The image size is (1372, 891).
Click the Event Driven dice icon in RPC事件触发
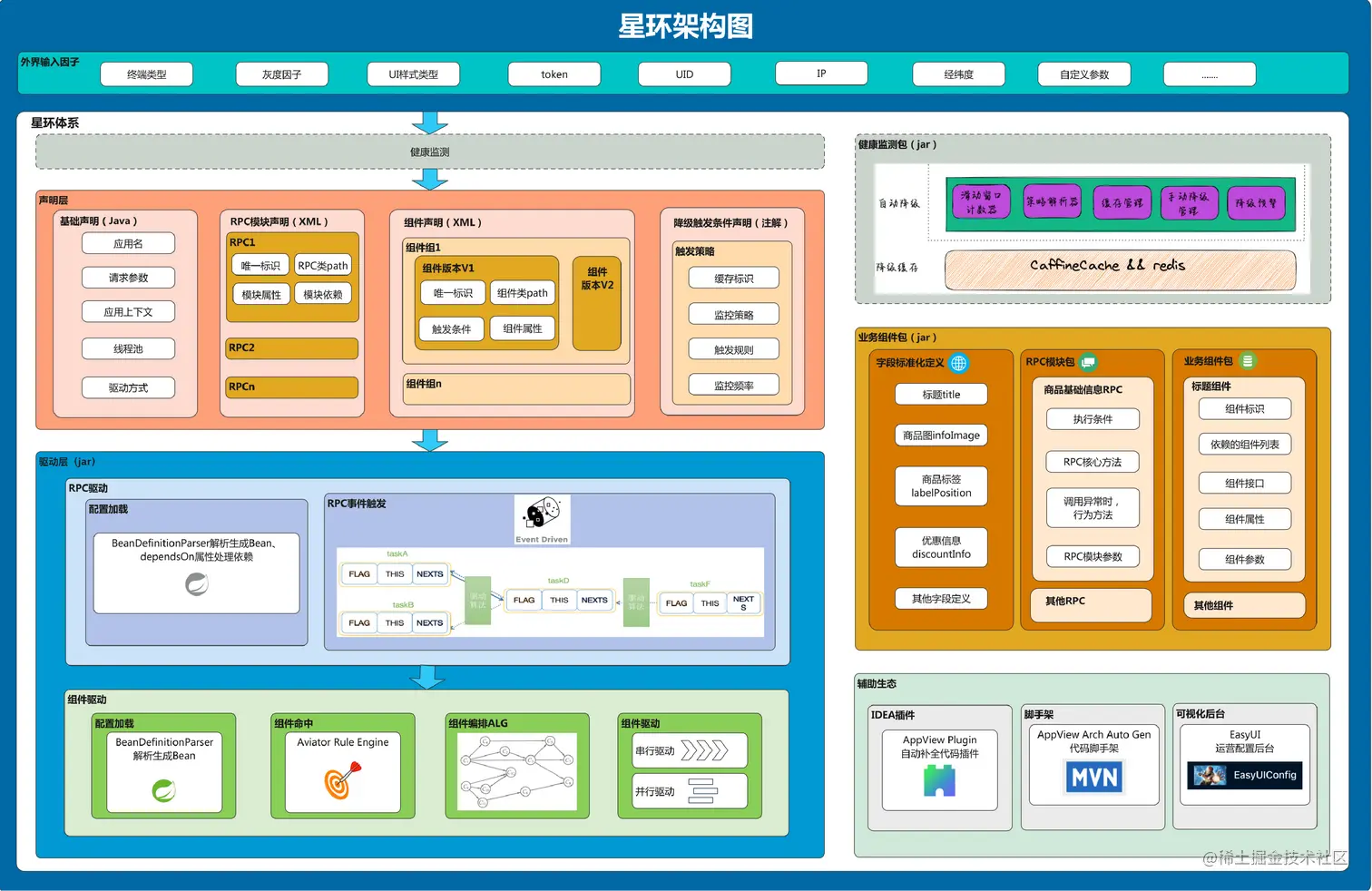(x=542, y=513)
